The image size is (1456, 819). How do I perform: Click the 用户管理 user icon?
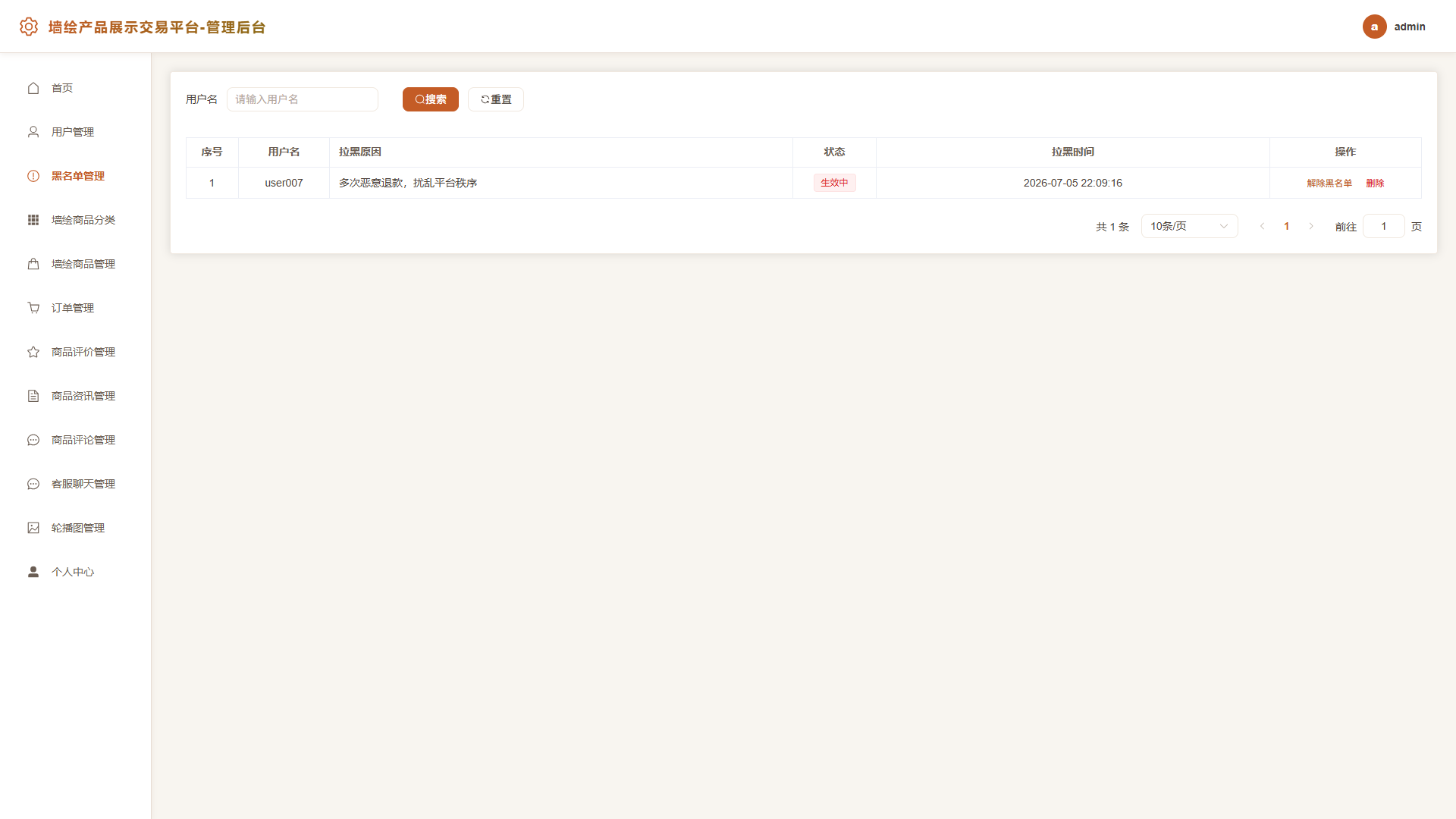(33, 132)
